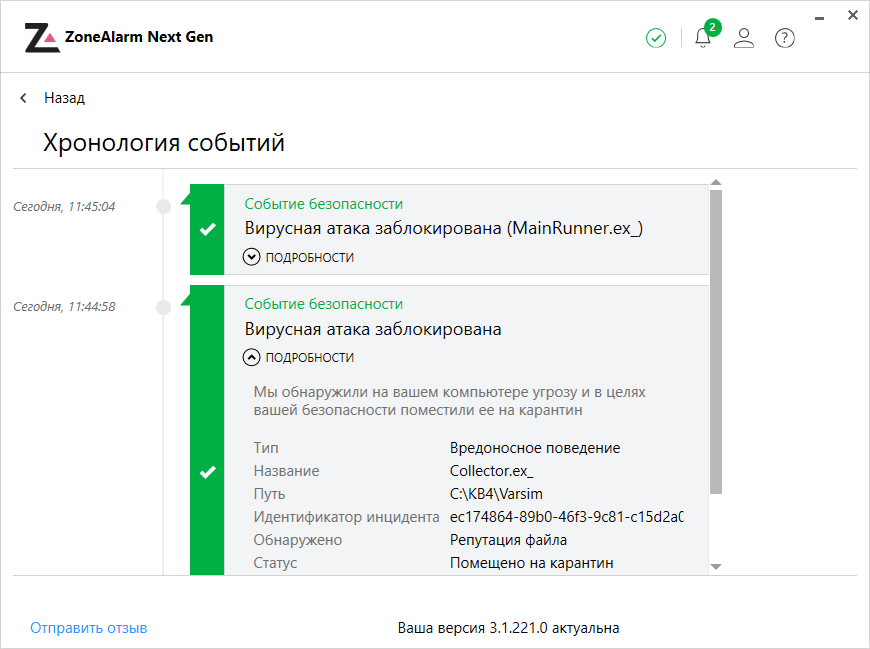Screen dimensions: 870x649
Task: Click version text 3.1.221.0 актуальна
Action: coord(508,628)
